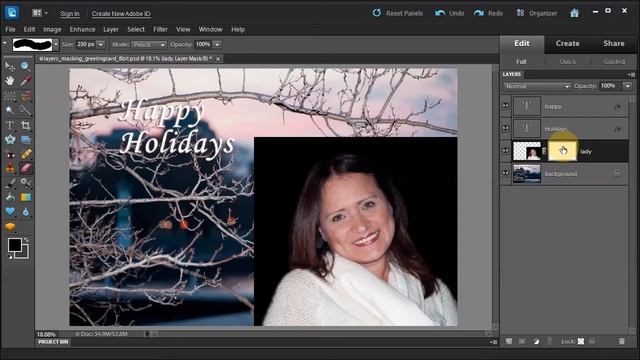The image size is (640, 360).
Task: Create a new layer in Layers panel
Action: [x=509, y=341]
